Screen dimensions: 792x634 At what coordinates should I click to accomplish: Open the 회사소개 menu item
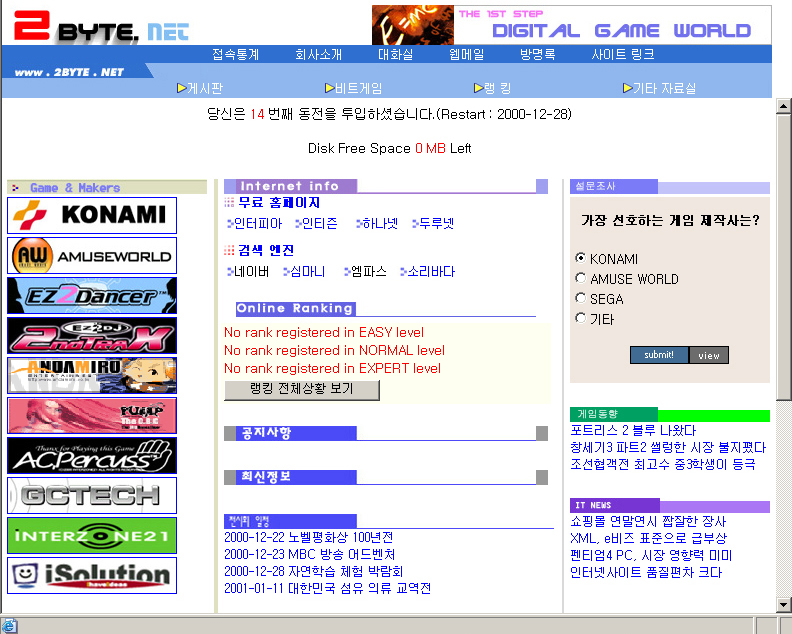click(319, 54)
